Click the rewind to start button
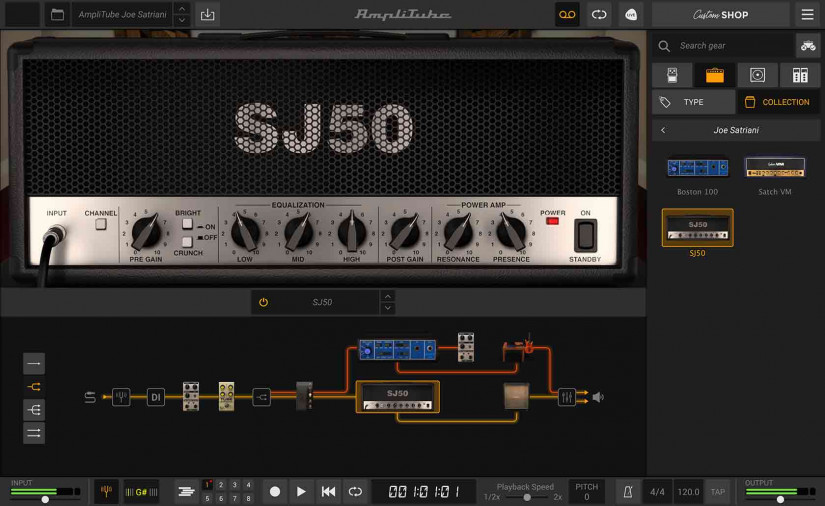Viewport: 825px width, 506px height. tap(328, 492)
